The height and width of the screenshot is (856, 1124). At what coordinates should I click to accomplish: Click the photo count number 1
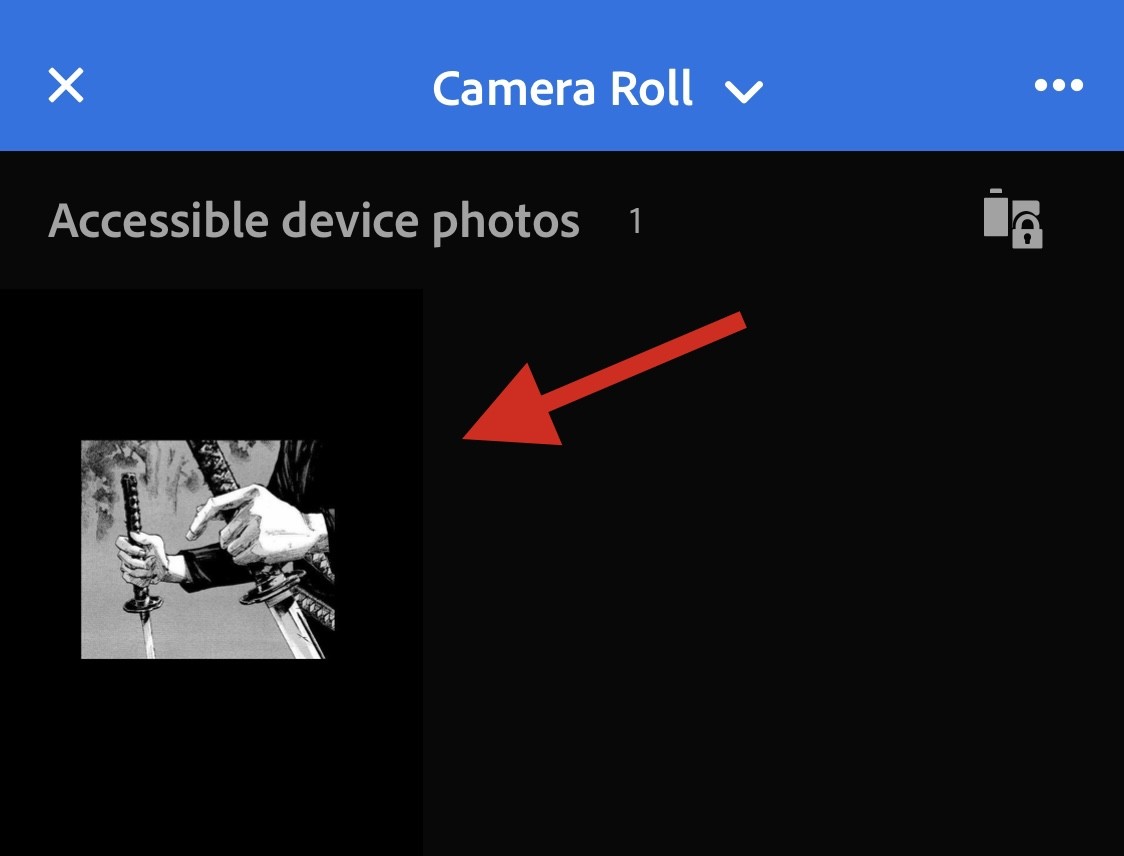(x=635, y=221)
